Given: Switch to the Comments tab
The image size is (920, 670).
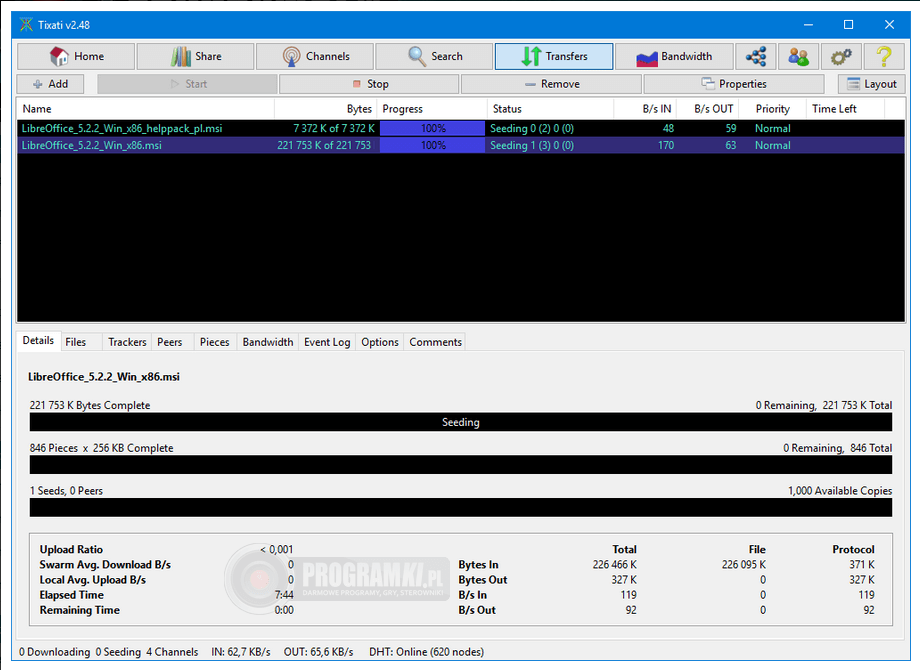Looking at the screenshot, I should [435, 342].
